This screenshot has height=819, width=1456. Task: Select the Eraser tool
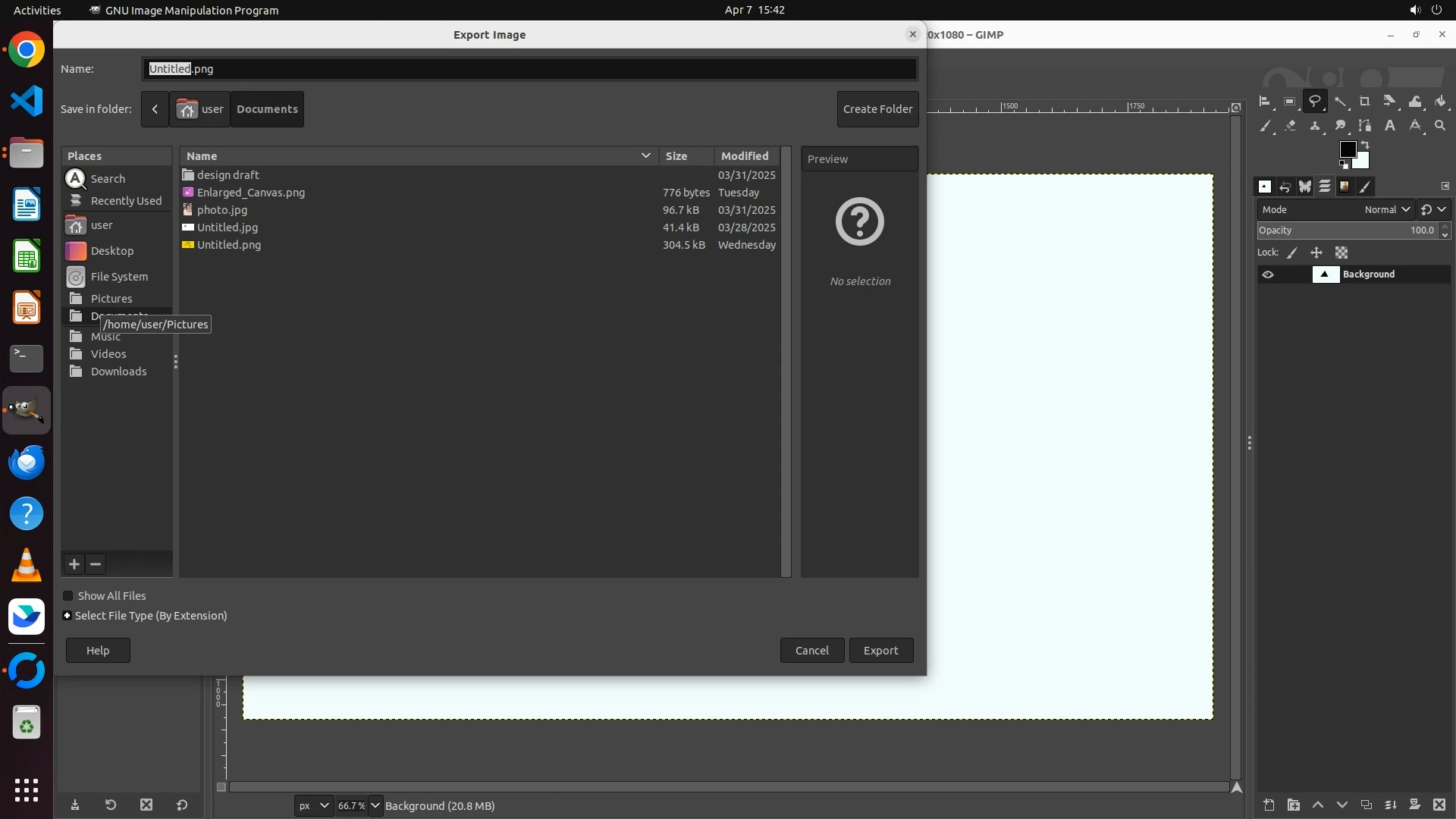click(1290, 126)
